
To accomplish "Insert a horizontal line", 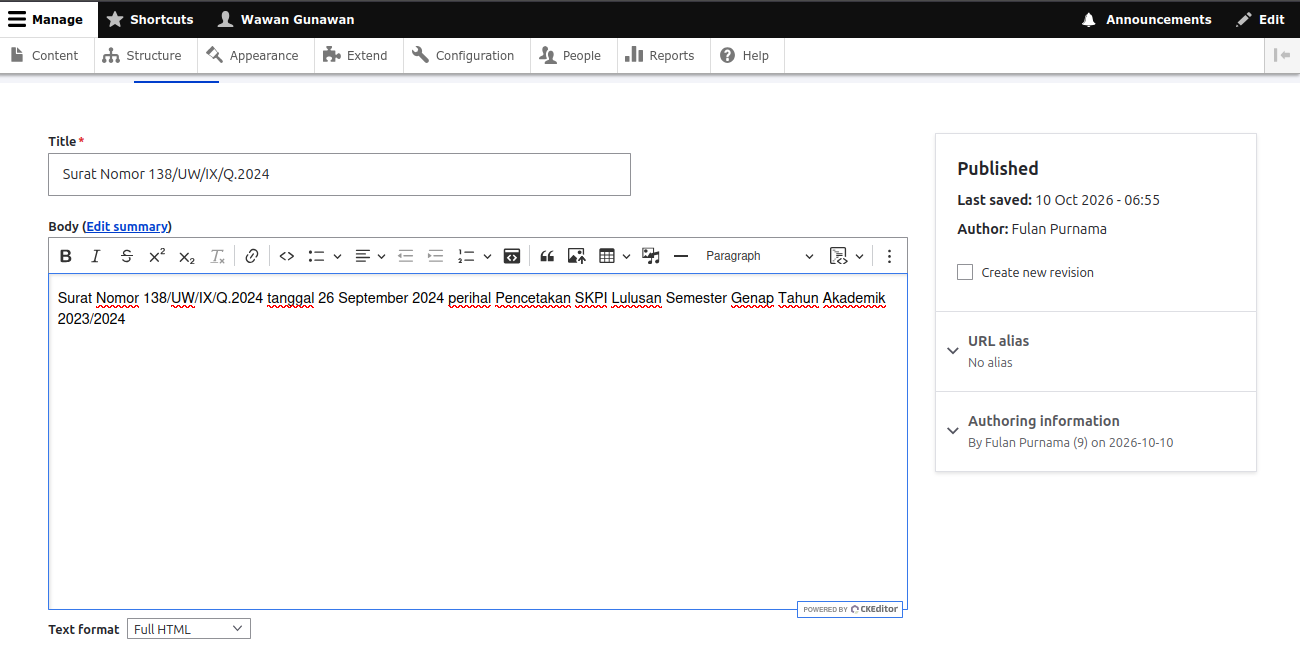I will click(x=681, y=256).
